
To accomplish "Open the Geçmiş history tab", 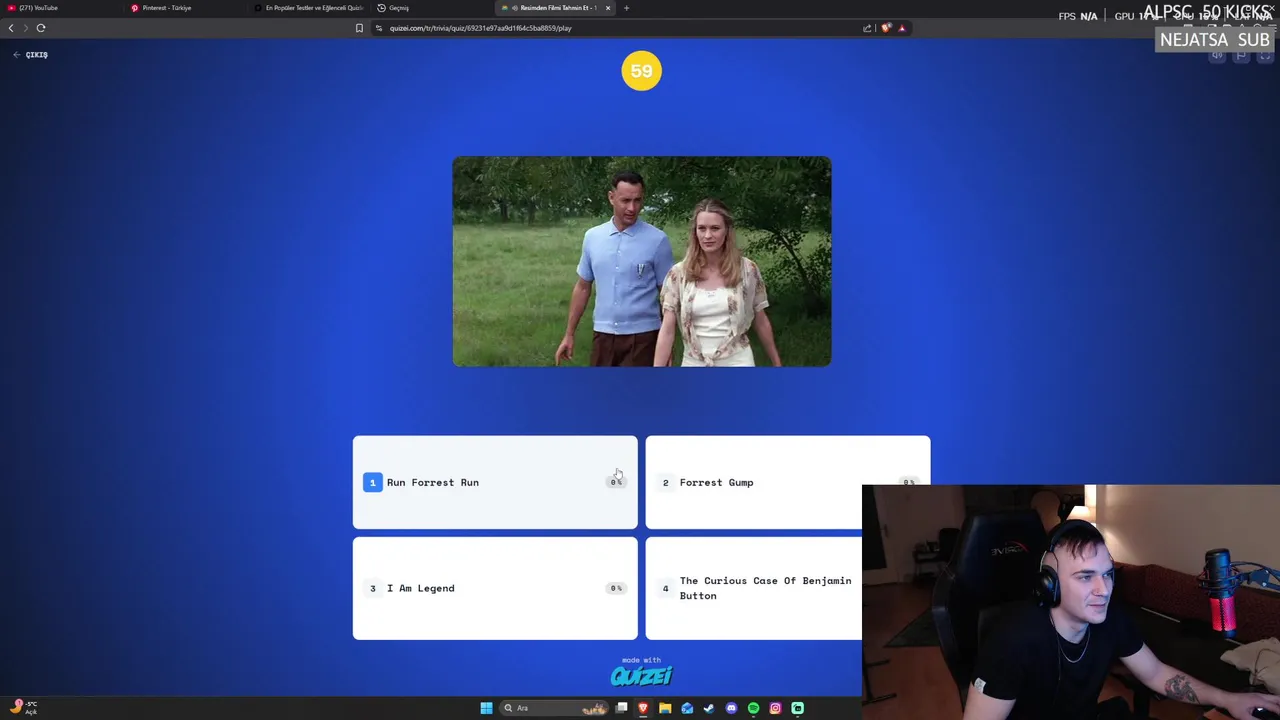I will pyautogui.click(x=432, y=8).
